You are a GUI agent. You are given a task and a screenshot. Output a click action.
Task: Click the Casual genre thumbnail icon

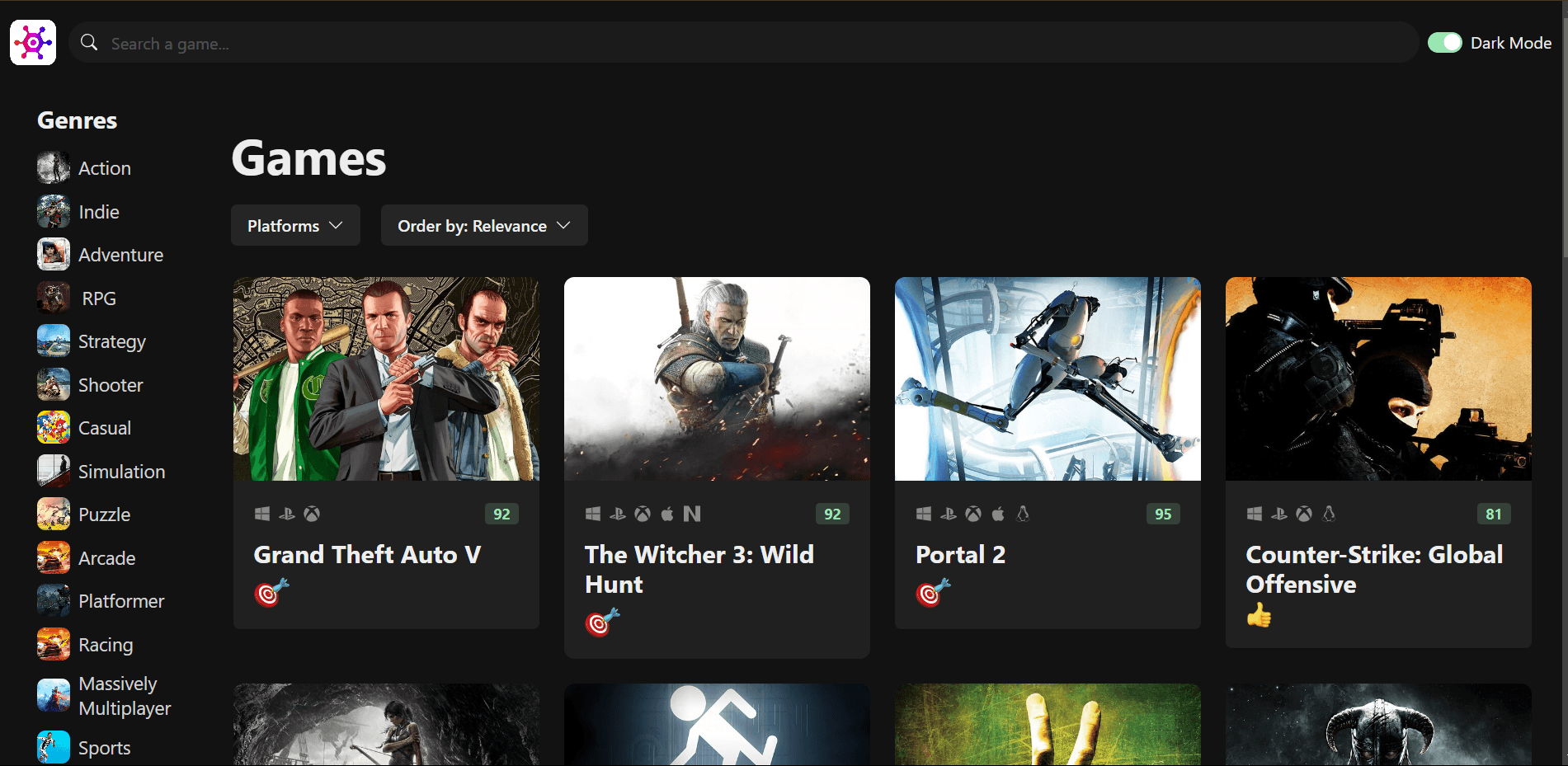click(x=54, y=428)
